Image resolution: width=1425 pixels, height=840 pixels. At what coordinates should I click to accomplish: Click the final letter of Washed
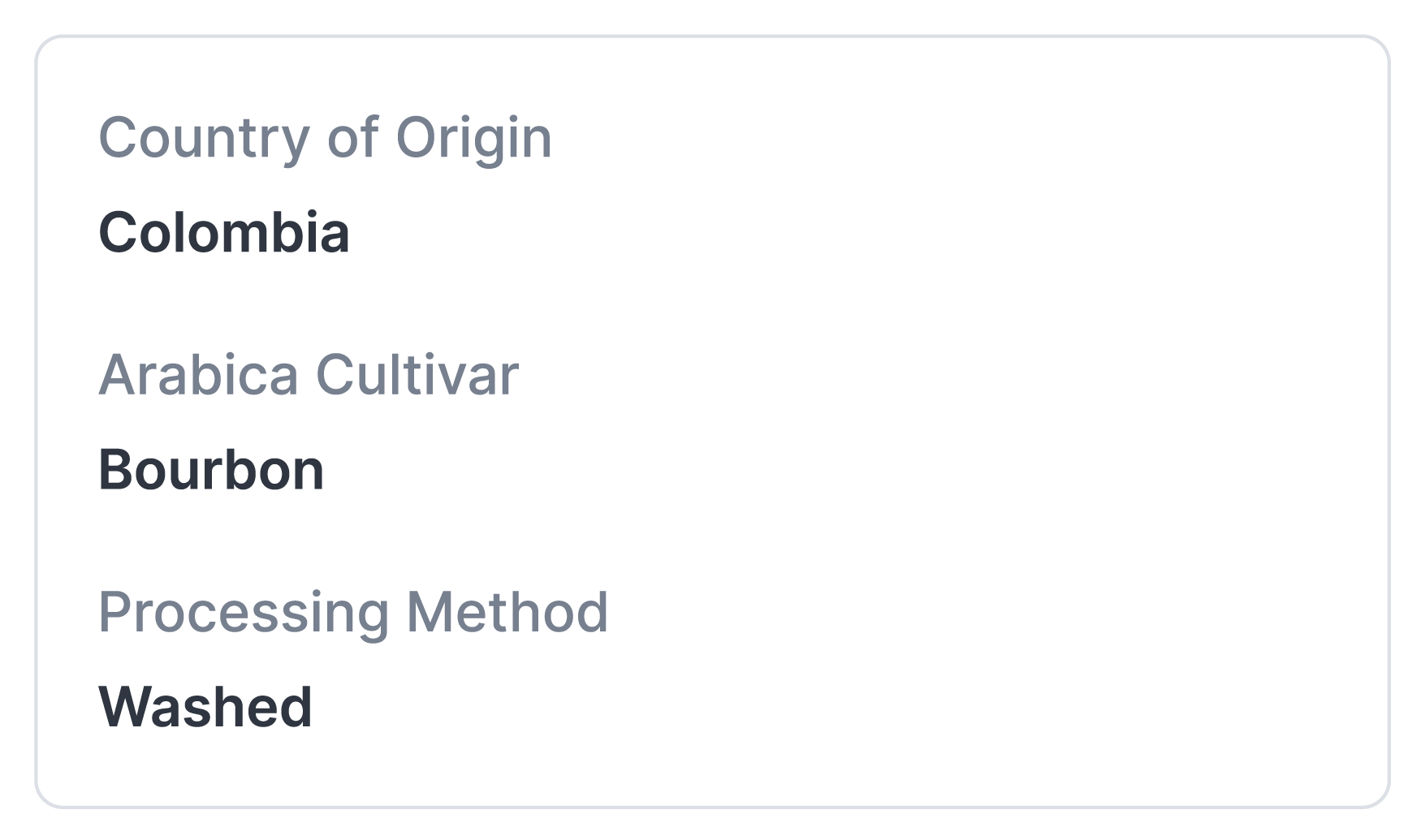296,707
